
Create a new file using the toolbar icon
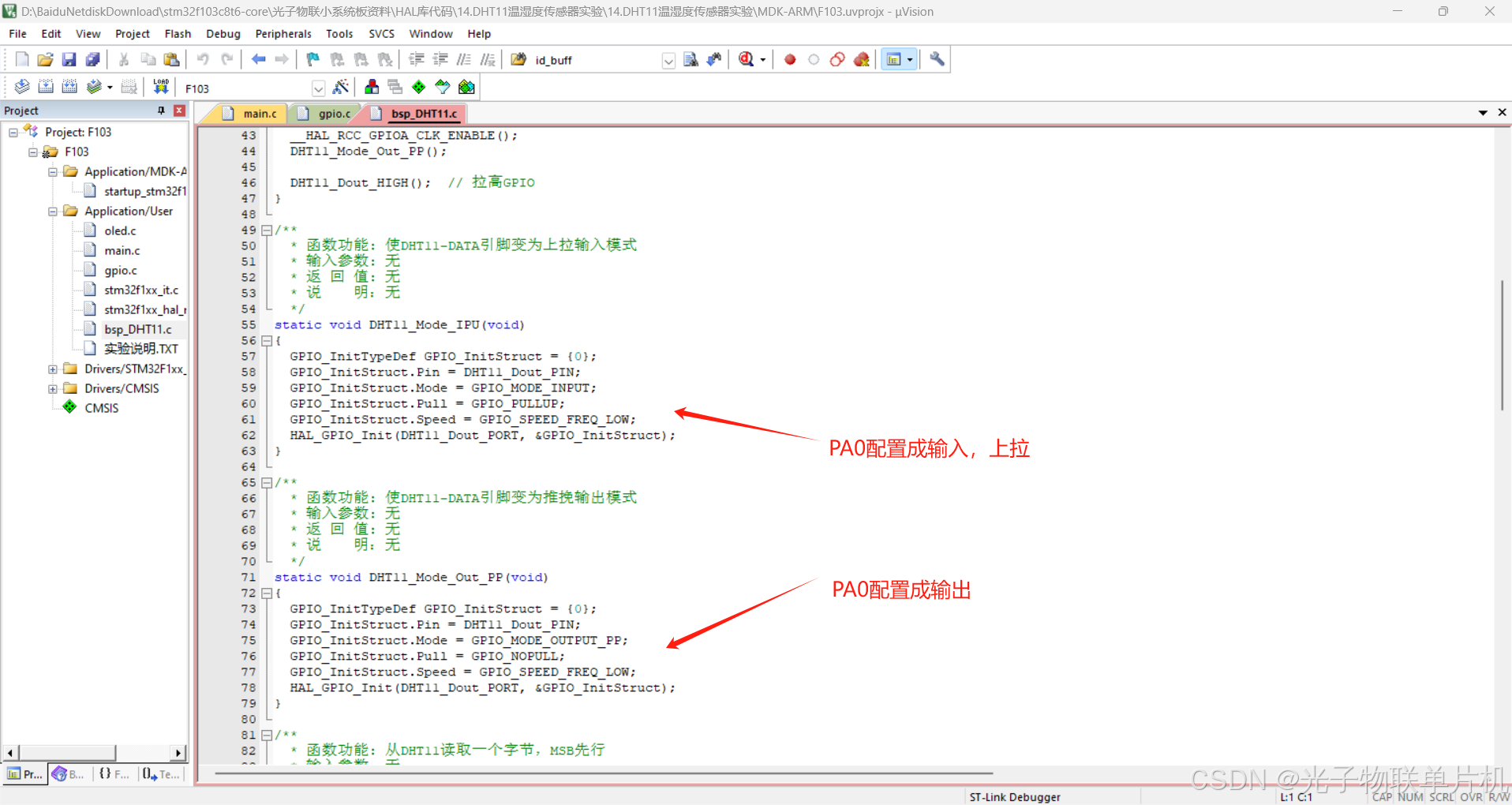point(22,59)
